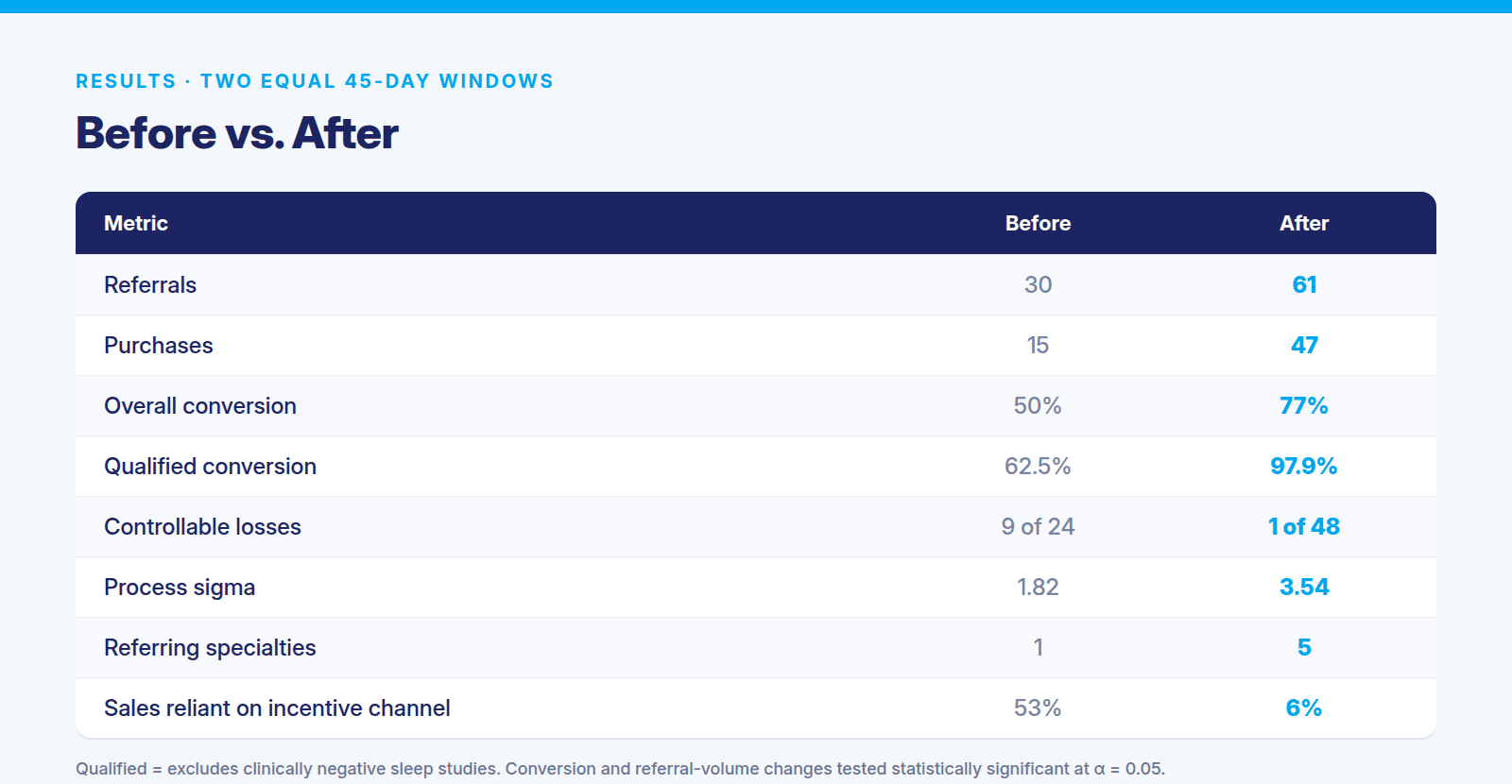The height and width of the screenshot is (784, 1512).
Task: Click the Metric column header
Action: (x=136, y=223)
